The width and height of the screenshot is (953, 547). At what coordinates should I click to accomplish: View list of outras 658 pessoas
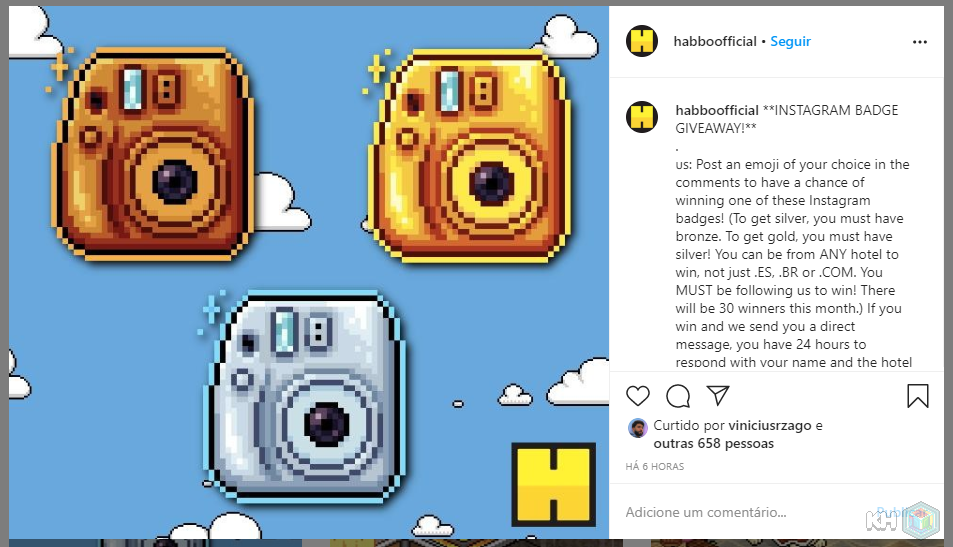pyautogui.click(x=714, y=444)
